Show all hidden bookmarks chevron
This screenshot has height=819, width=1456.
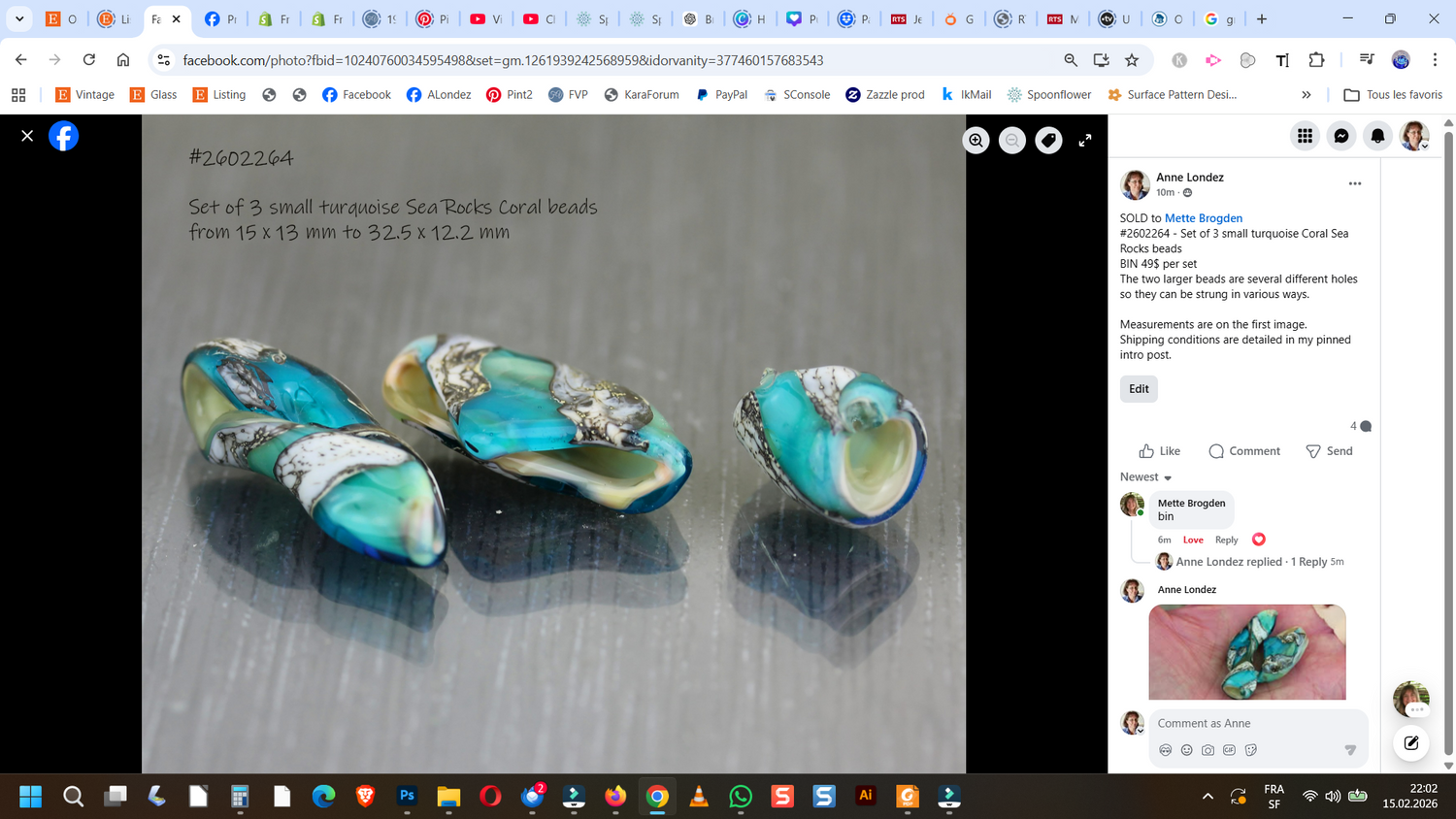click(x=1307, y=95)
